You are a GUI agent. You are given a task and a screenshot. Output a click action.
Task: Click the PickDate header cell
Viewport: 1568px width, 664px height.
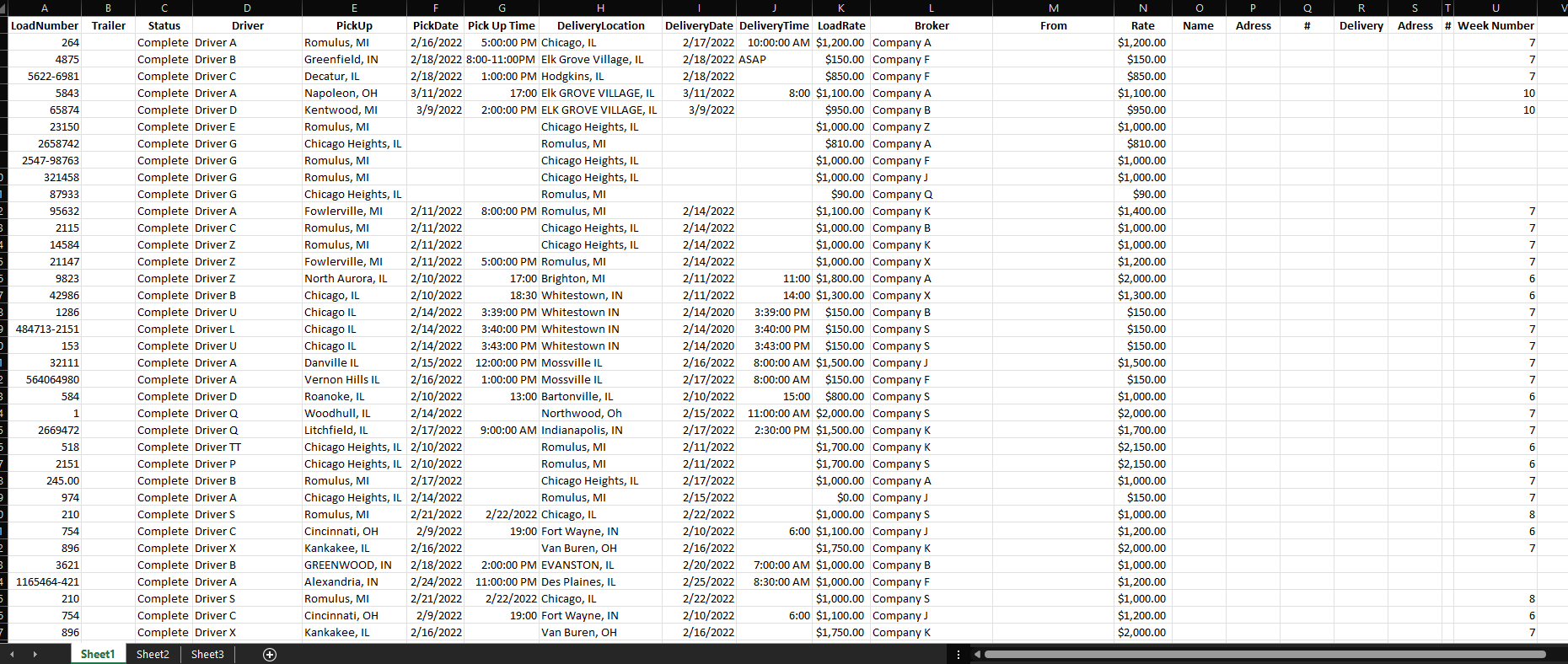point(435,25)
